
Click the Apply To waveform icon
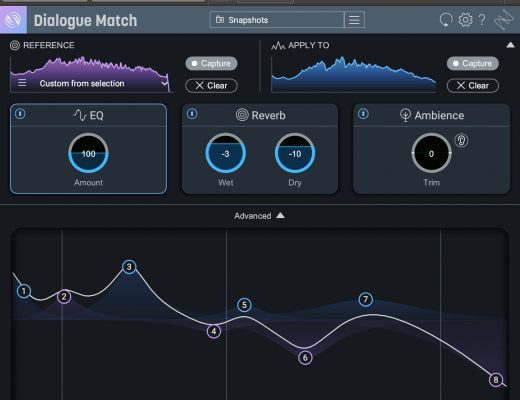278,45
